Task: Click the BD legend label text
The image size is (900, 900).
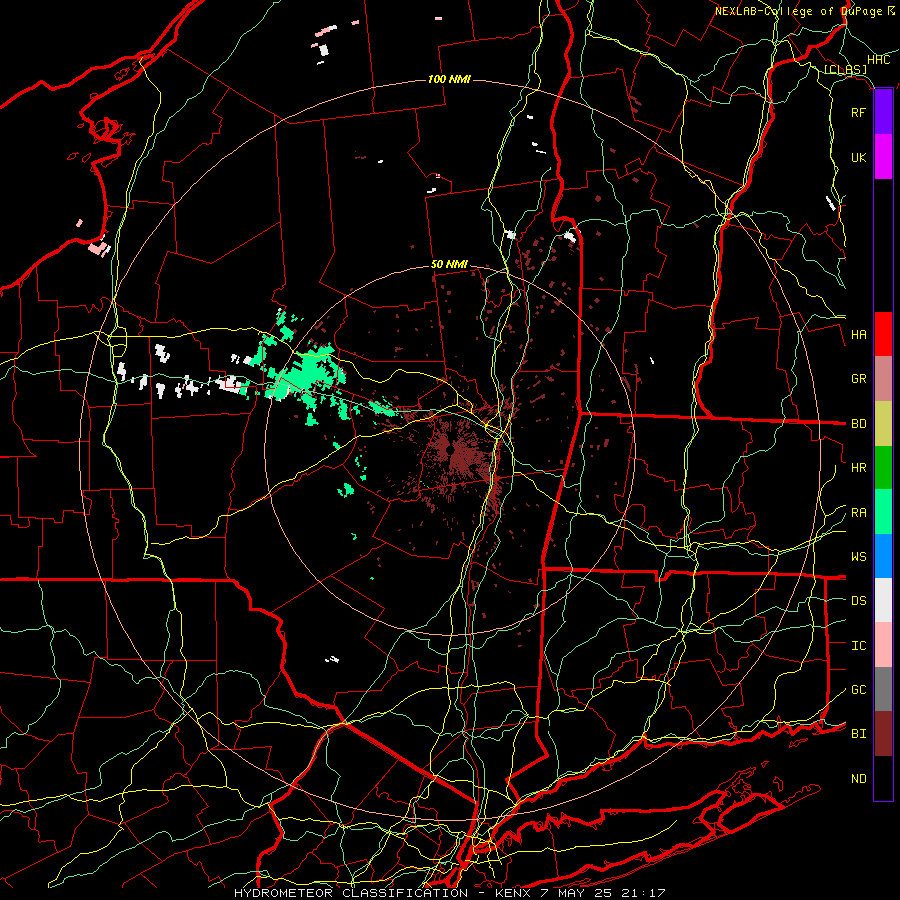Action: click(858, 424)
